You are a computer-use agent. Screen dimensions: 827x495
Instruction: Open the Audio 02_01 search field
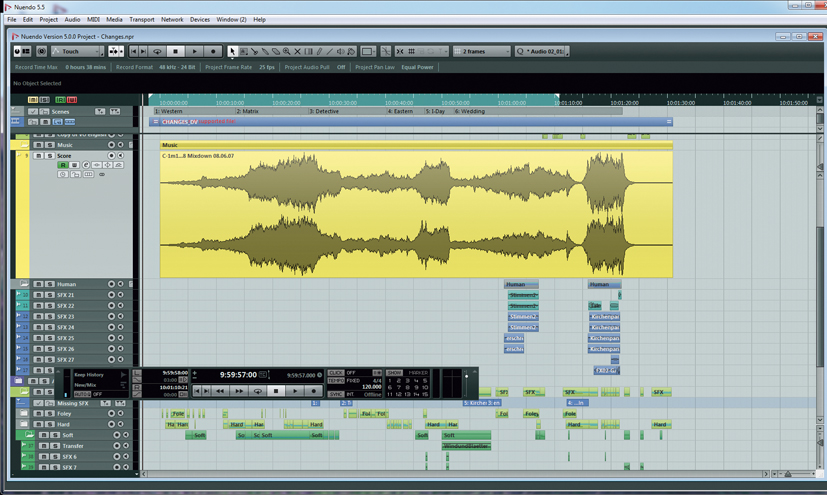coord(542,52)
